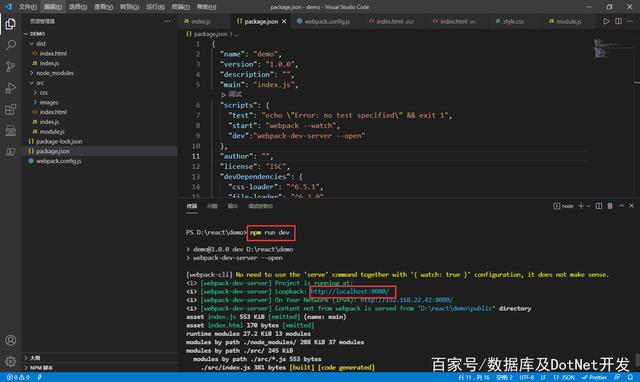Click the Run code icon in editor toolbar
This screenshot has width=640, height=382.
pos(606,21)
